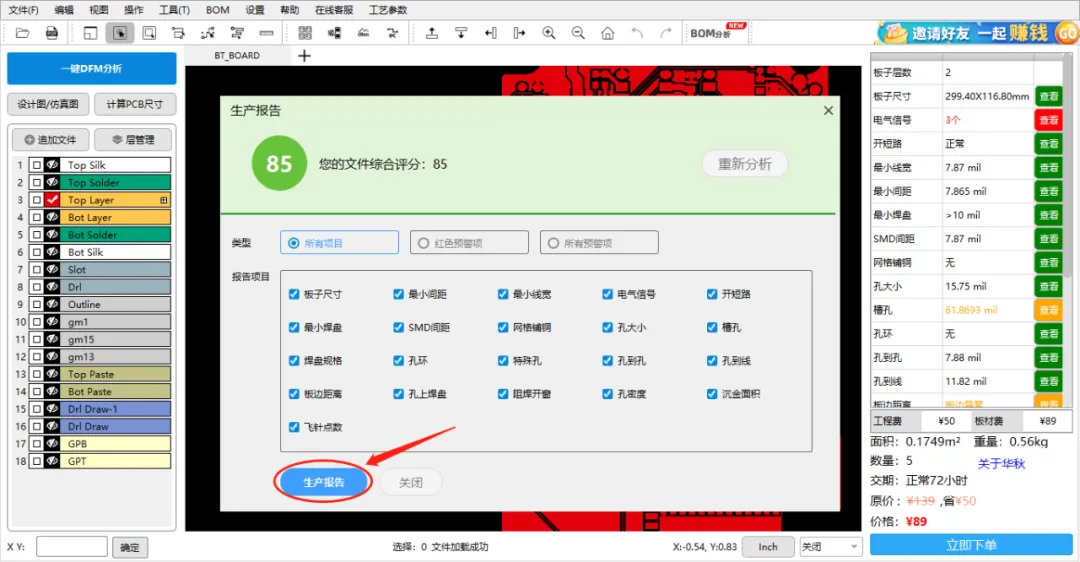Start 一键DFM分析

coord(92,69)
